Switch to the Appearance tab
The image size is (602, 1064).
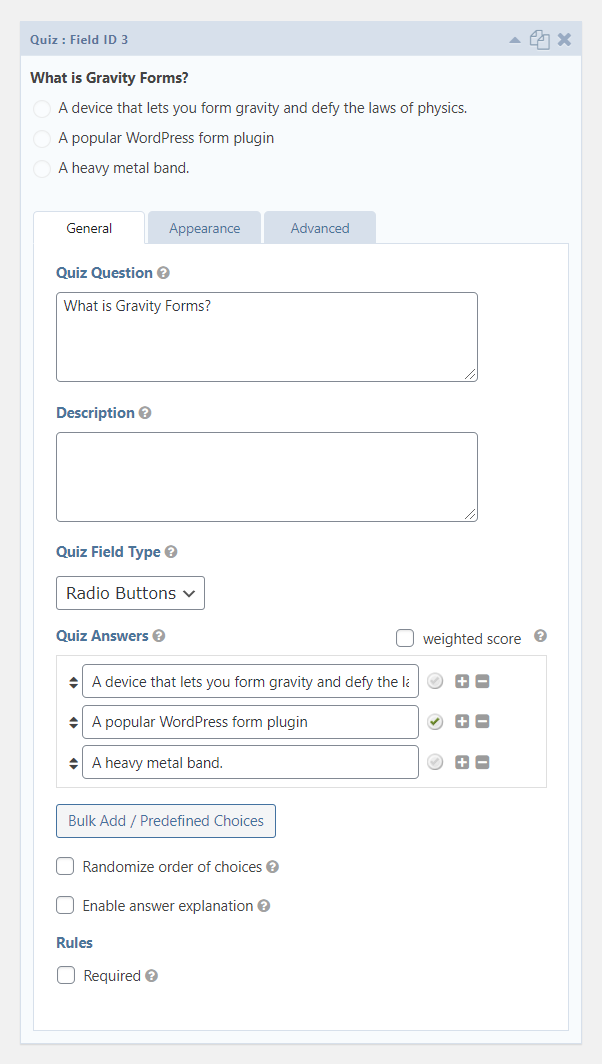[x=204, y=228]
